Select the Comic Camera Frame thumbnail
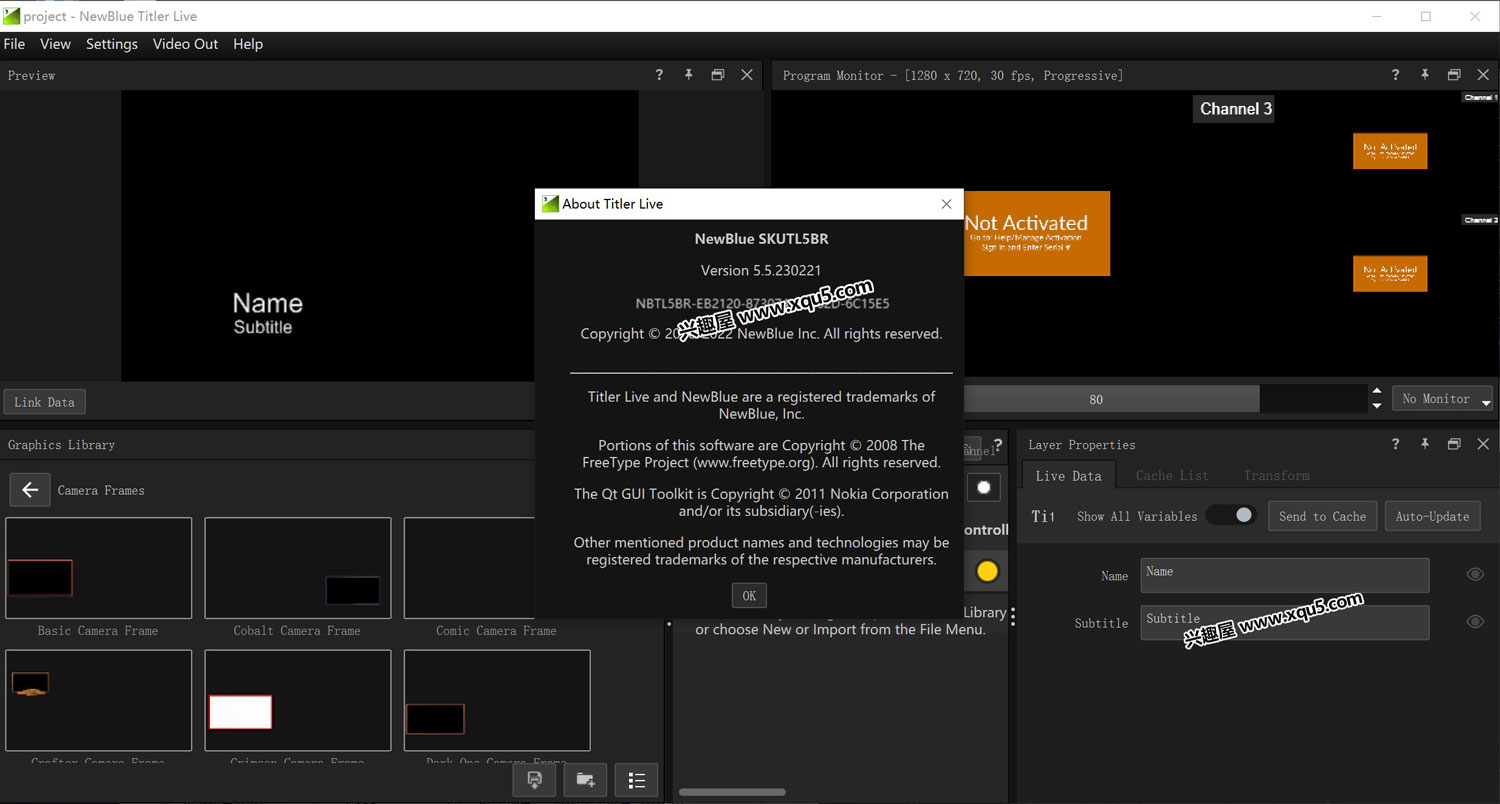The height and width of the screenshot is (804, 1500). [469, 568]
